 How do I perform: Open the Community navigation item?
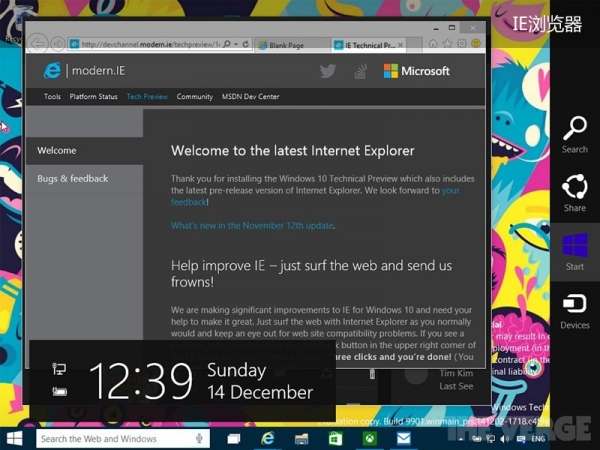pos(194,96)
